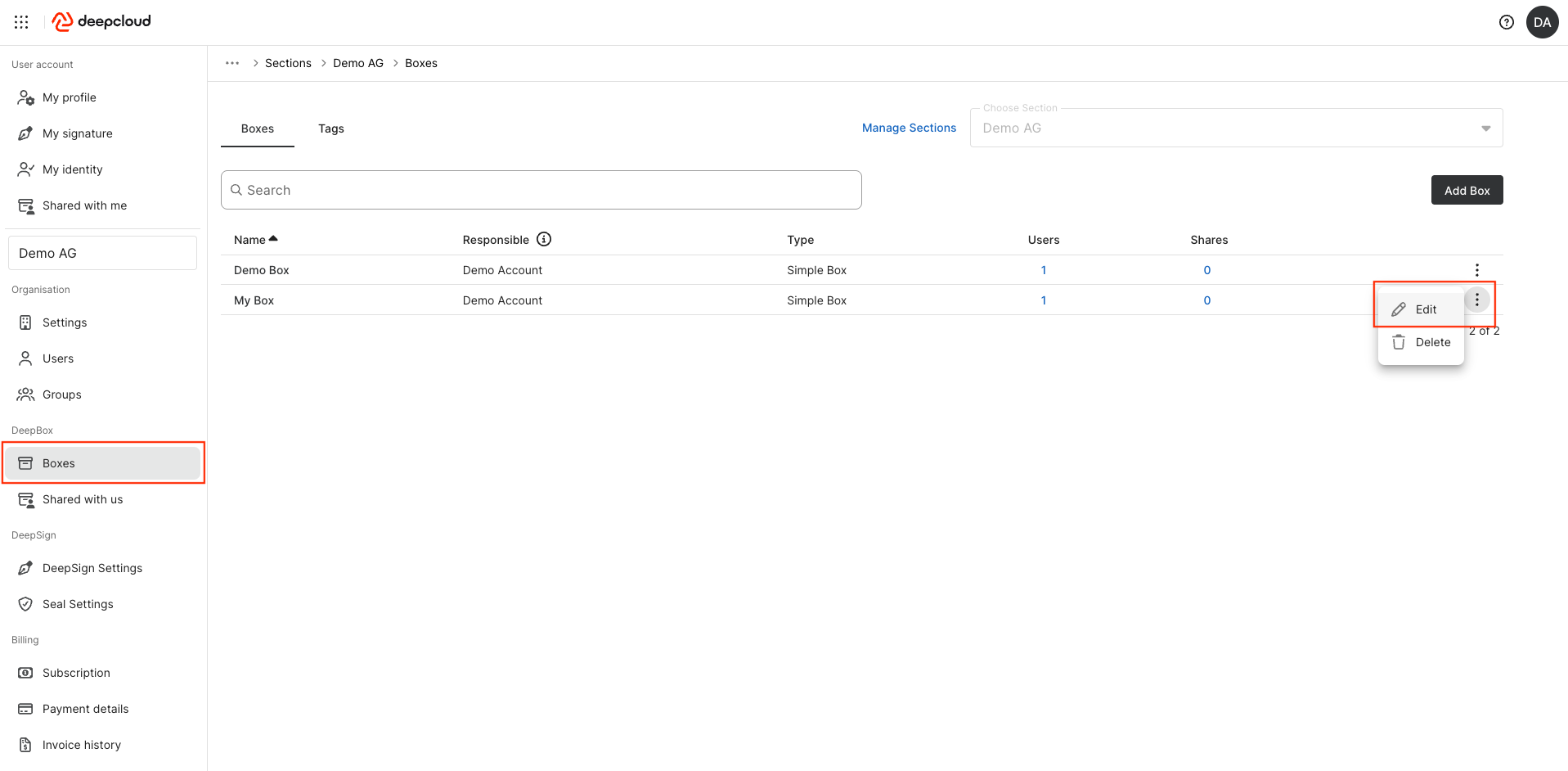Image resolution: width=1568 pixels, height=771 pixels.
Task: Choose Delete from the context menu
Action: click(x=1431, y=342)
